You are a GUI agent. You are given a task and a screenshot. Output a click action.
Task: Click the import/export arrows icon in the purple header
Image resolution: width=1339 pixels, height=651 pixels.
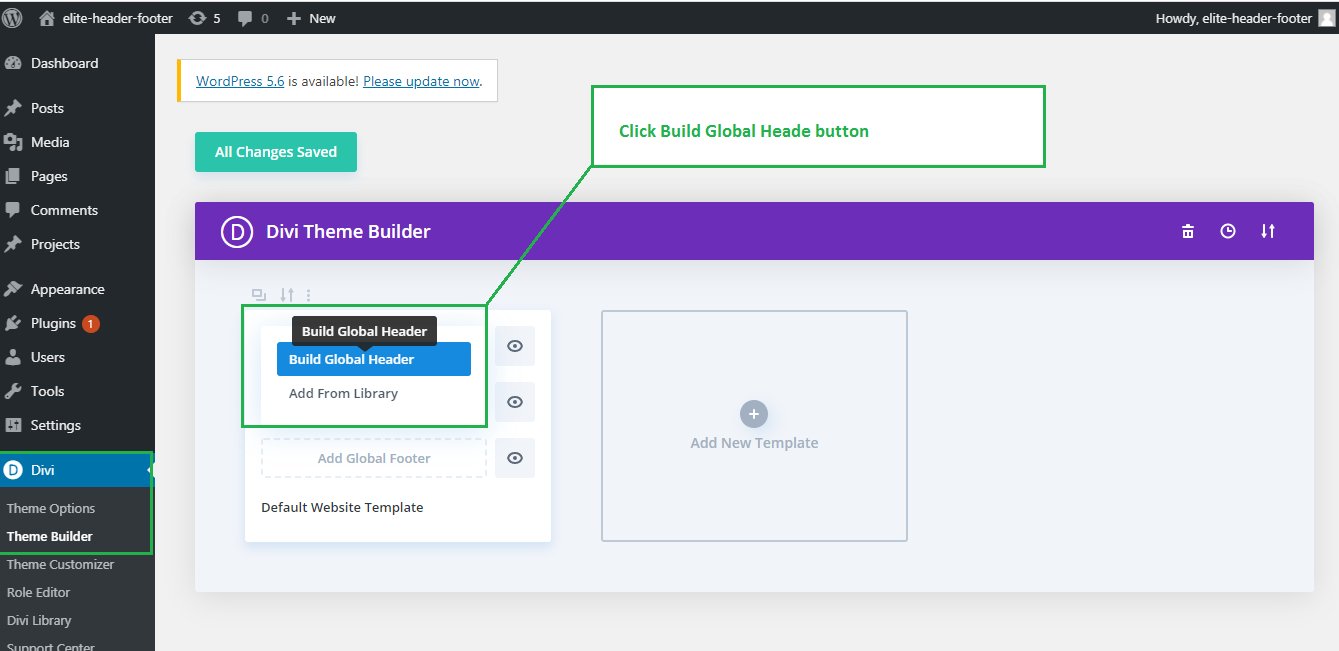(x=1268, y=231)
